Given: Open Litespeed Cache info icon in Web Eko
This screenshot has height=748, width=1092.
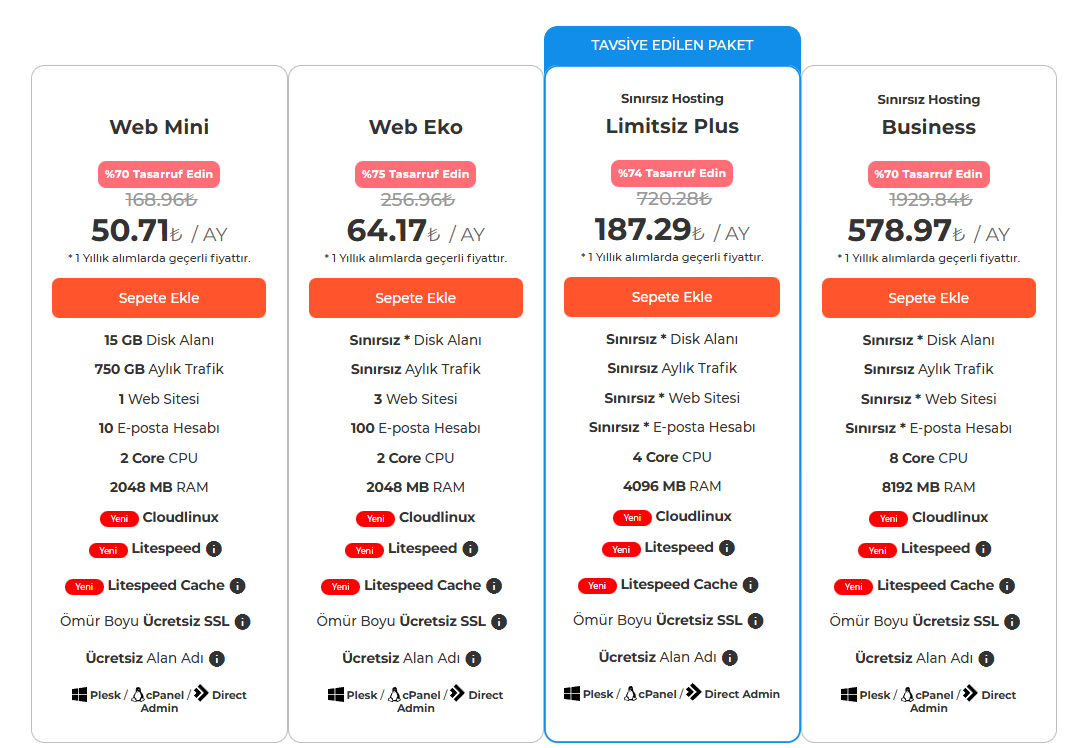Looking at the screenshot, I should point(494,586).
